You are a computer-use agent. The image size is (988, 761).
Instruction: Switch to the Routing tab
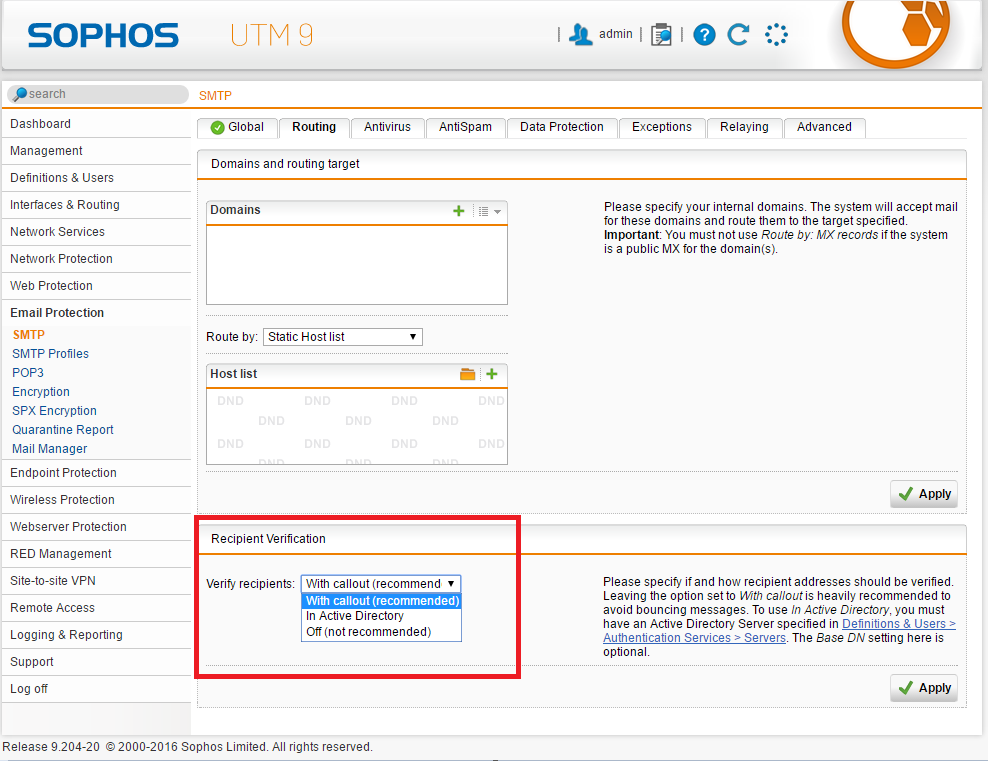(x=314, y=127)
